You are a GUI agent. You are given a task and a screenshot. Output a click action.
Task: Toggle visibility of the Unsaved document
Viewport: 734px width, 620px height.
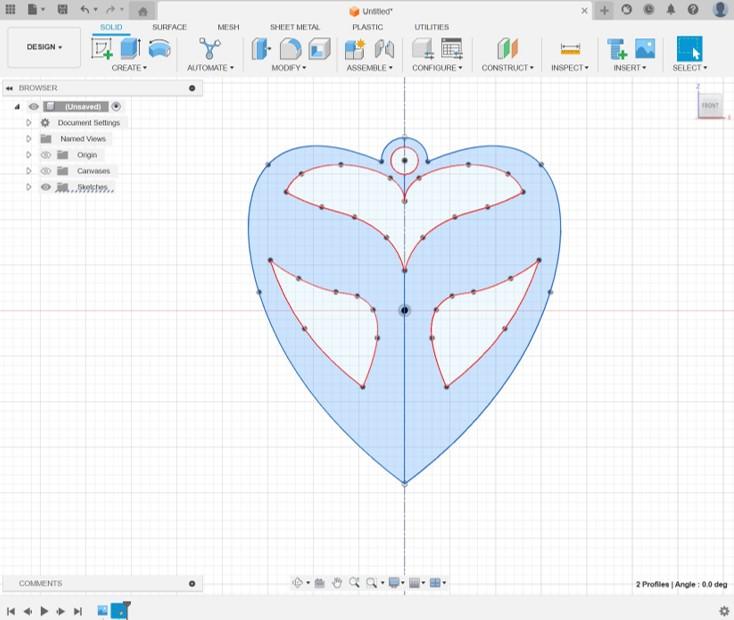34,107
